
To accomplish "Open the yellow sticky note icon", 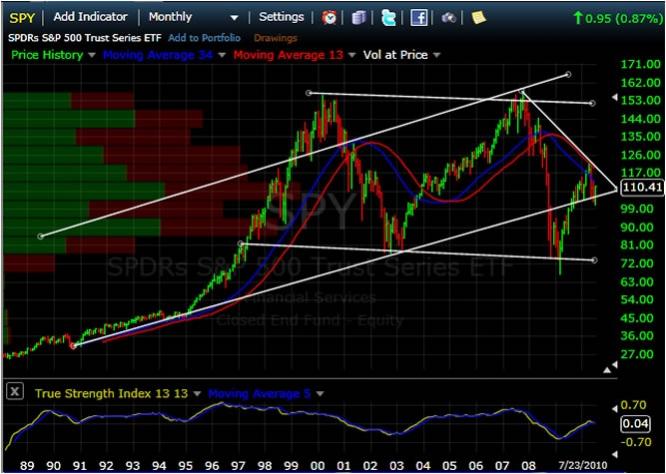I will tap(478, 17).
